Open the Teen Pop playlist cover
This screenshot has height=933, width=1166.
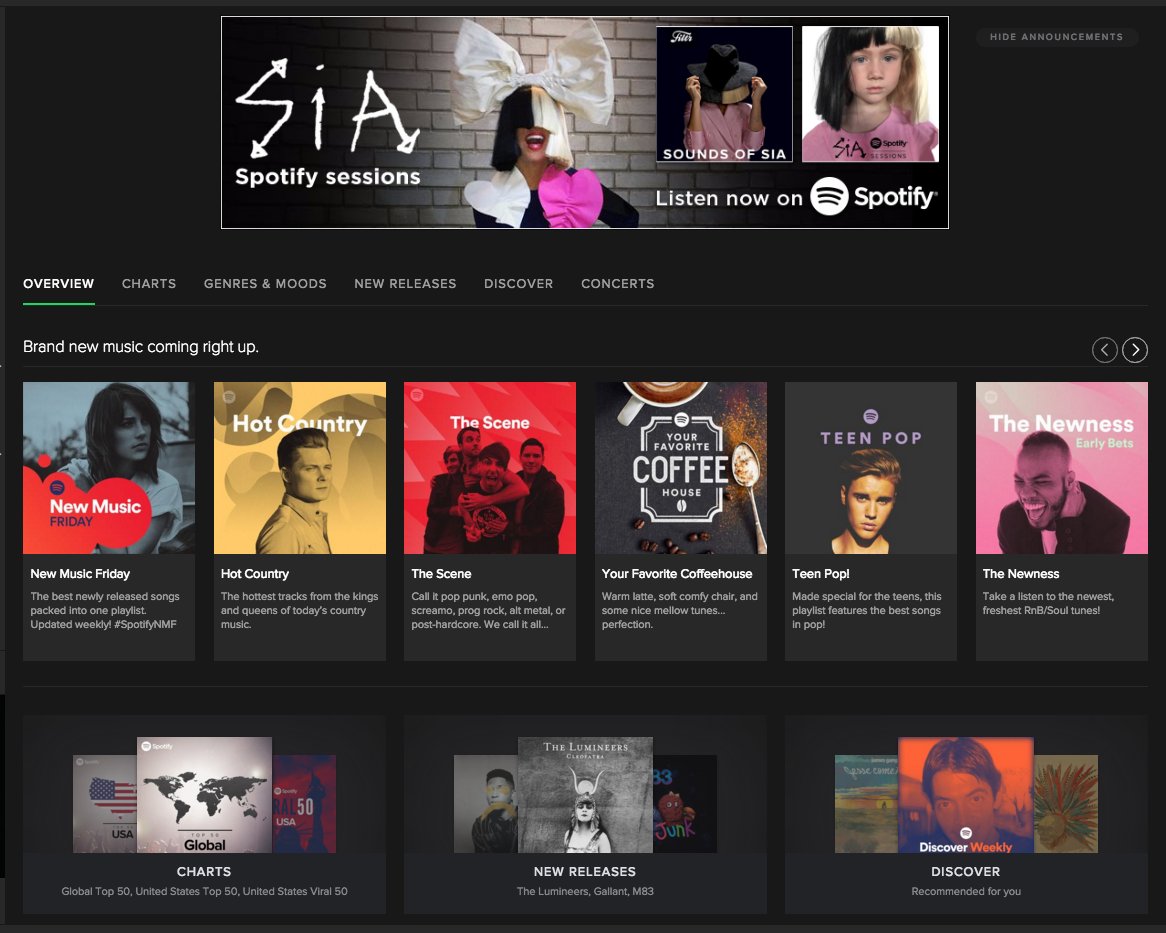click(871, 468)
